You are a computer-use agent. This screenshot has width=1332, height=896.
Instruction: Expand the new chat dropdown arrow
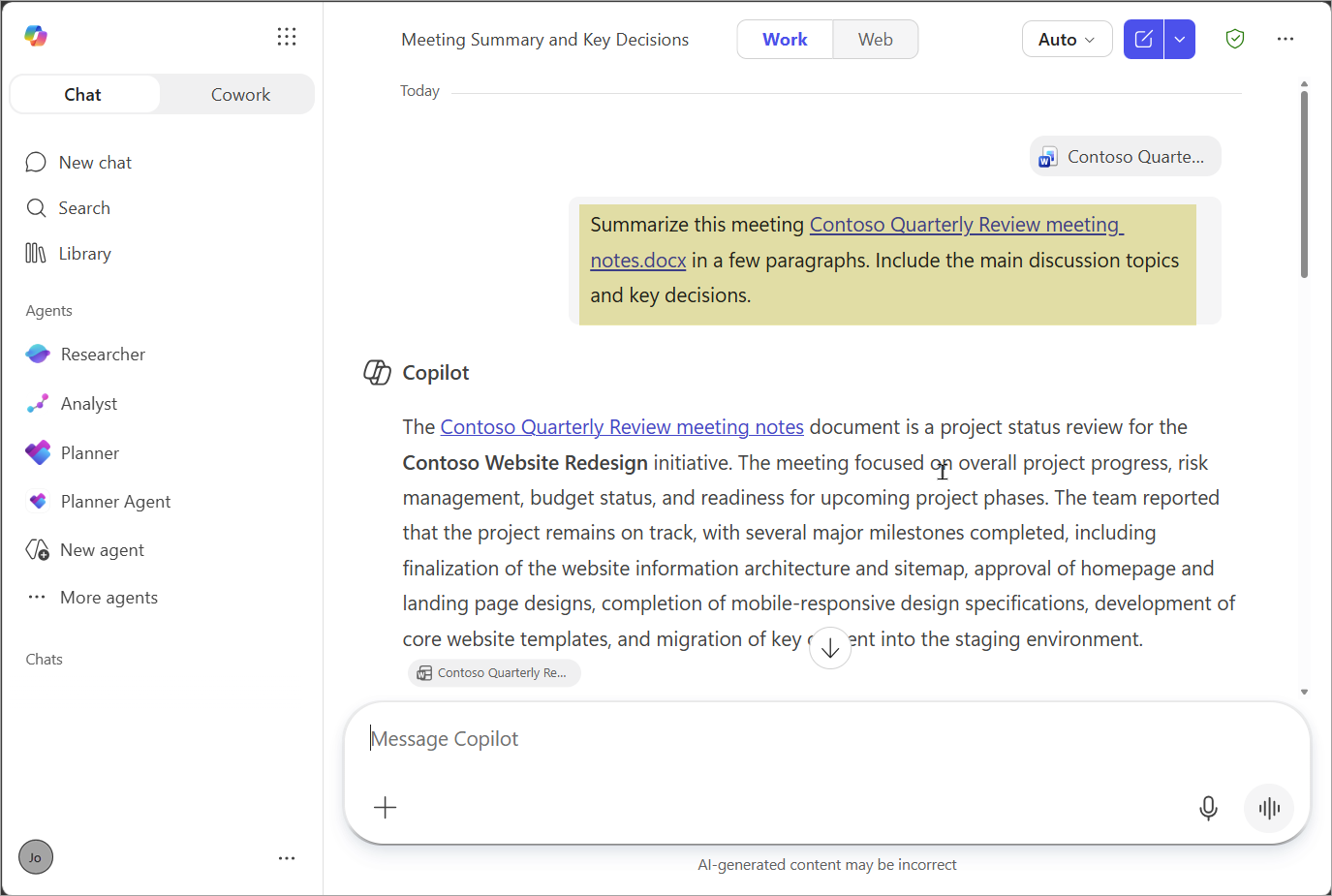(1180, 40)
